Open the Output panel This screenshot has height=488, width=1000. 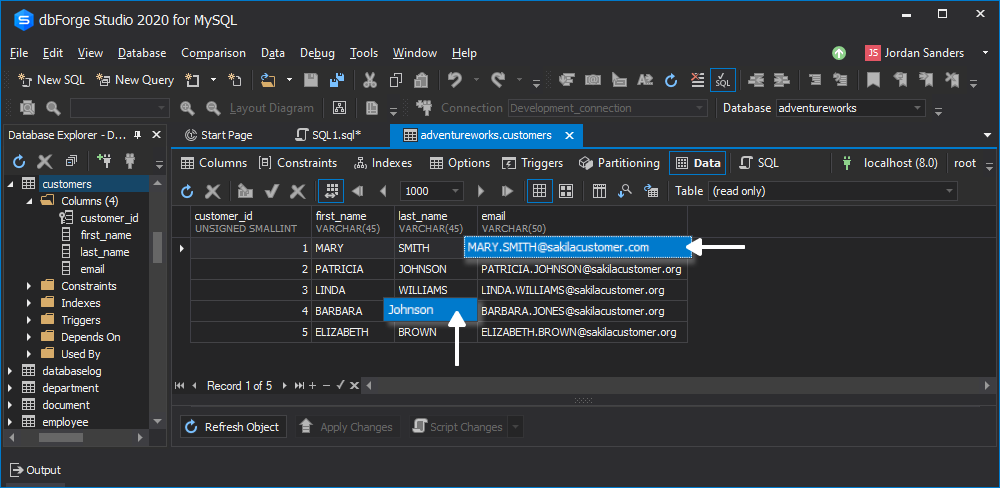[36, 470]
